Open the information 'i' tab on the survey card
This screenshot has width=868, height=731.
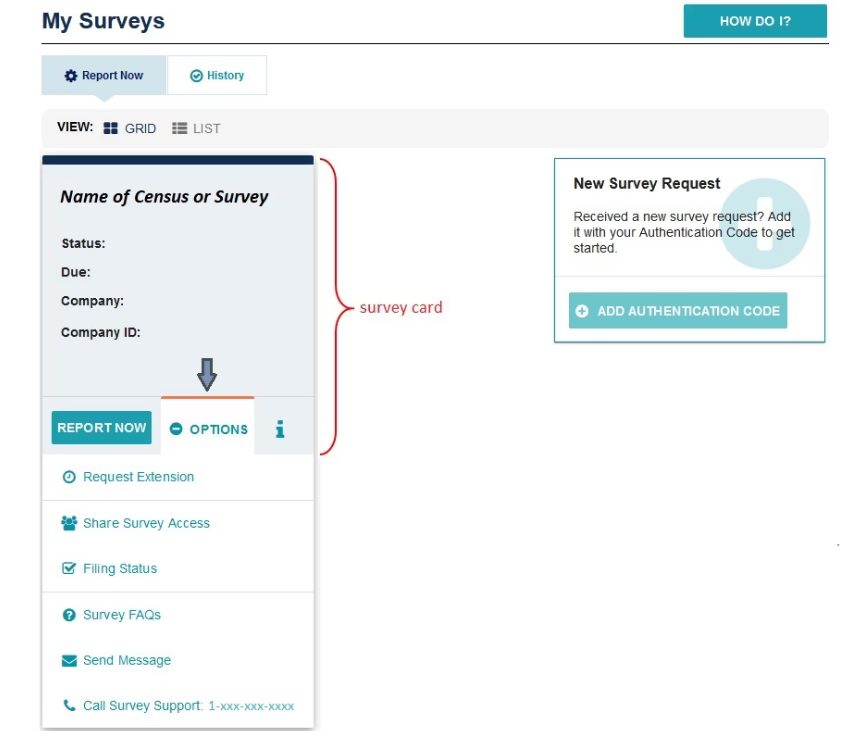click(x=281, y=428)
